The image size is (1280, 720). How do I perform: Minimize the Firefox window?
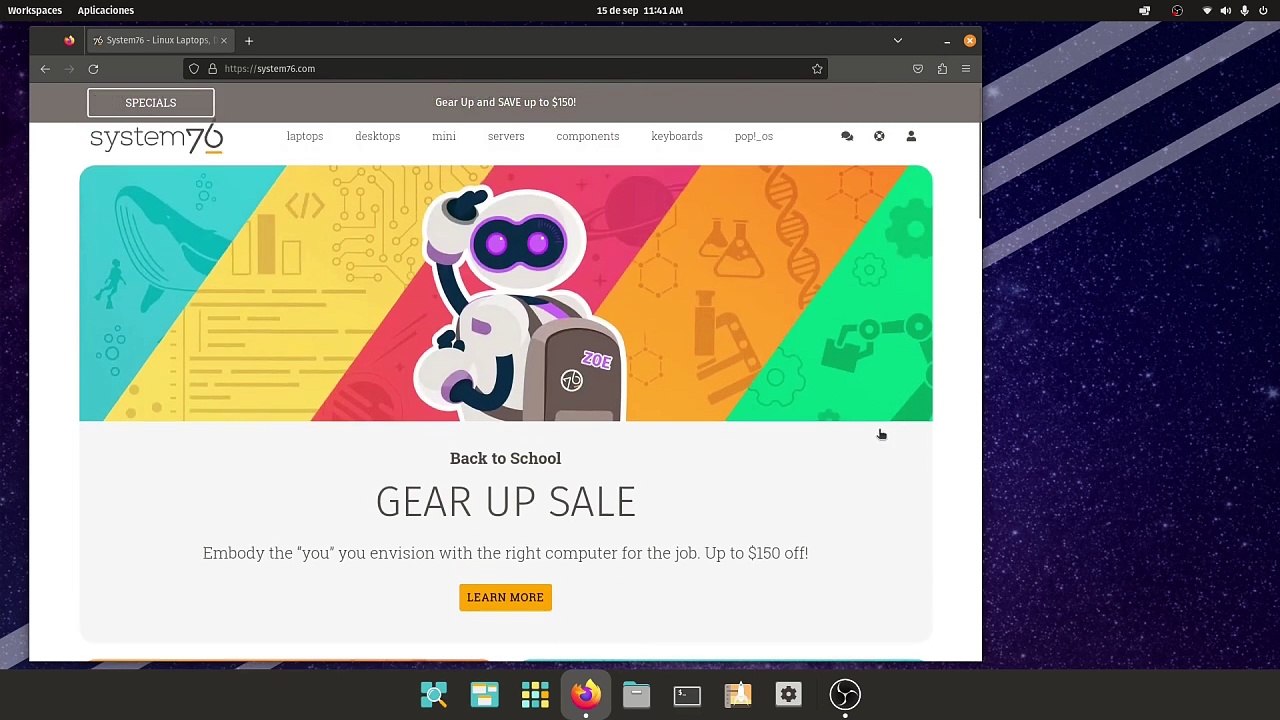tap(947, 41)
